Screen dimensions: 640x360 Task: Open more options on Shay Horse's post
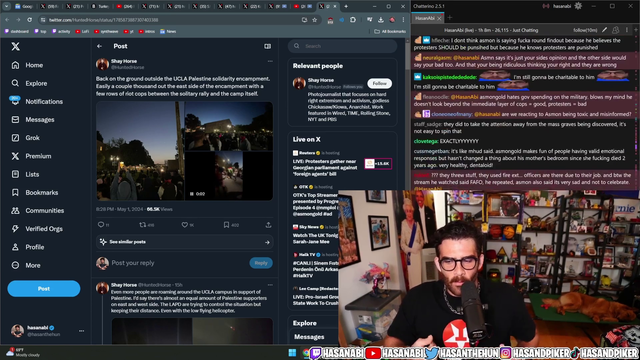pyautogui.click(x=270, y=61)
